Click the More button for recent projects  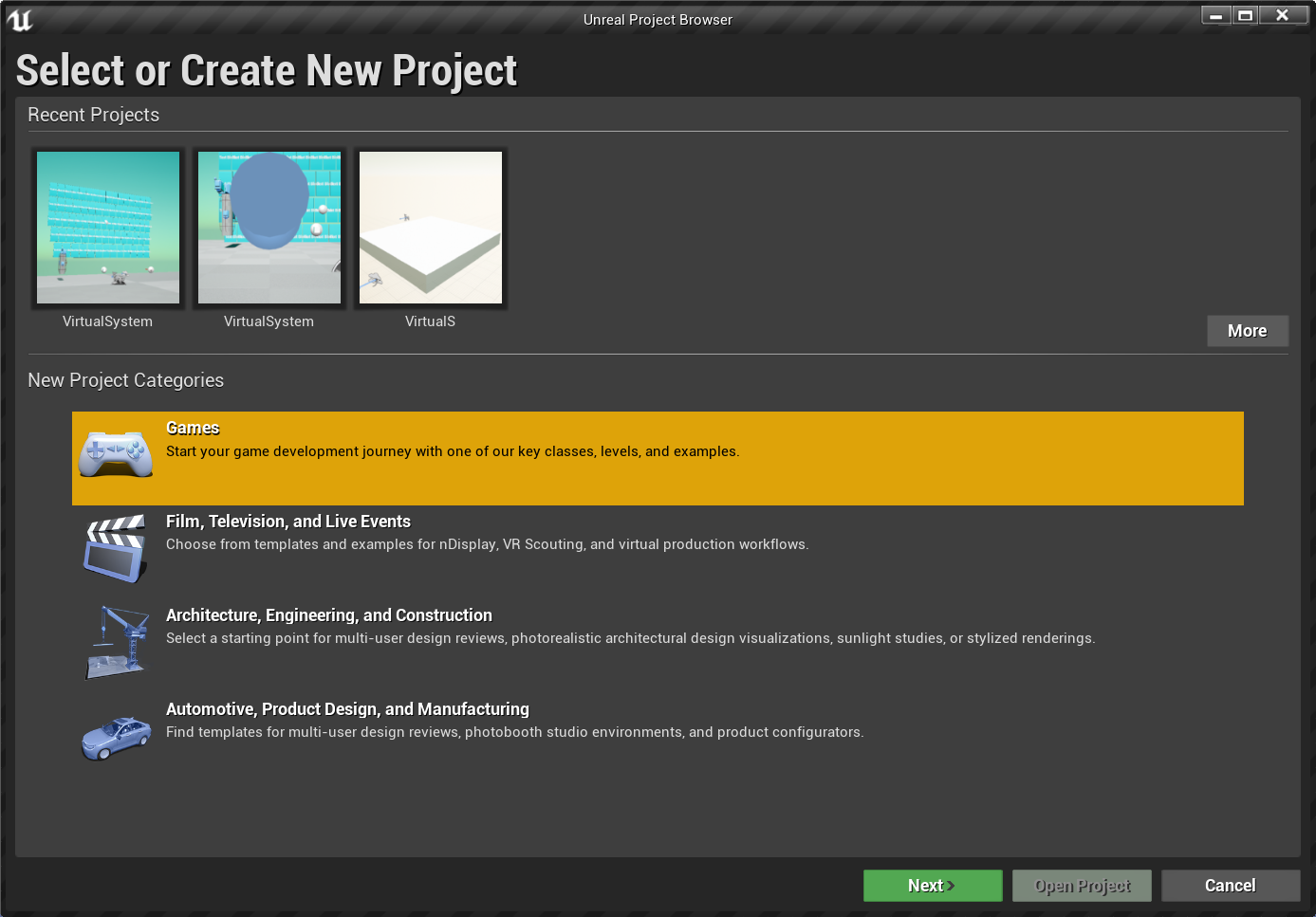[x=1247, y=331]
